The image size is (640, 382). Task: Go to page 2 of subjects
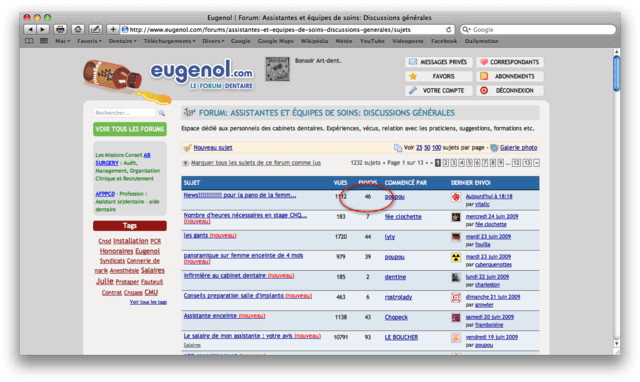445,163
